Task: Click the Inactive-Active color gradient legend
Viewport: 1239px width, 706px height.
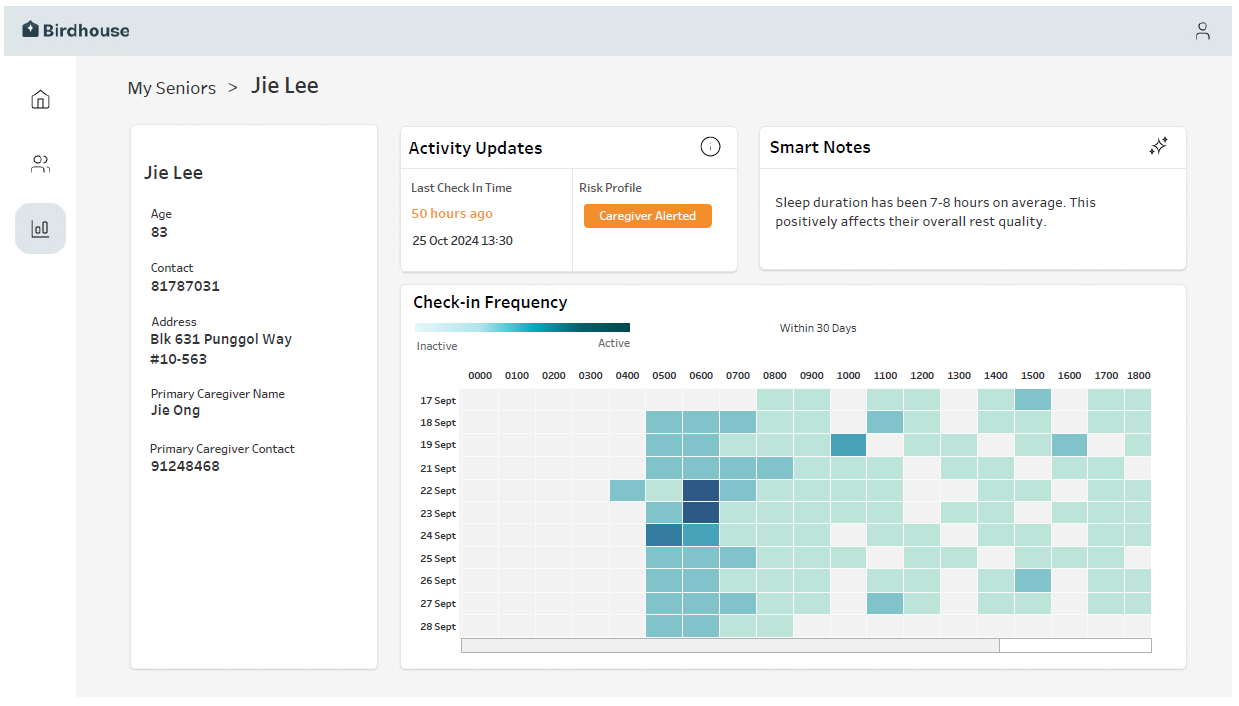Action: (x=522, y=327)
